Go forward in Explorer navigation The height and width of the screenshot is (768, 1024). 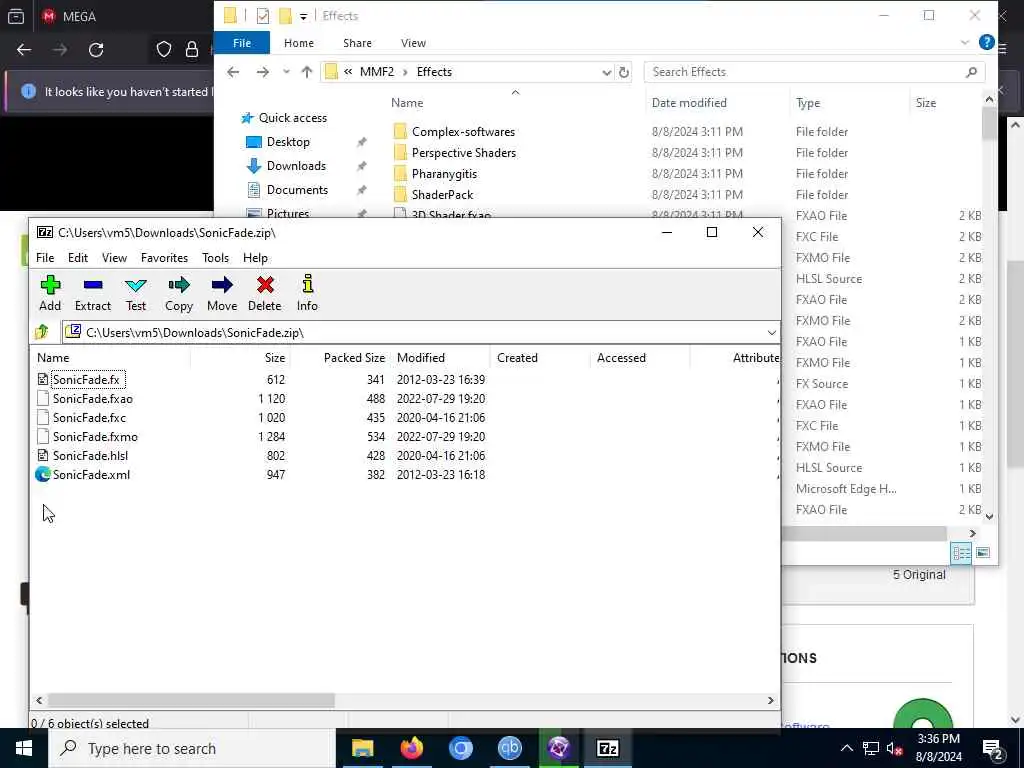[x=263, y=72]
